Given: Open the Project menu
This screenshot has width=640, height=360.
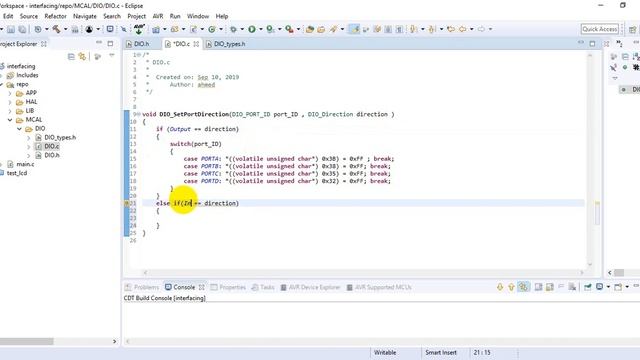Looking at the screenshot, I should click(136, 16).
